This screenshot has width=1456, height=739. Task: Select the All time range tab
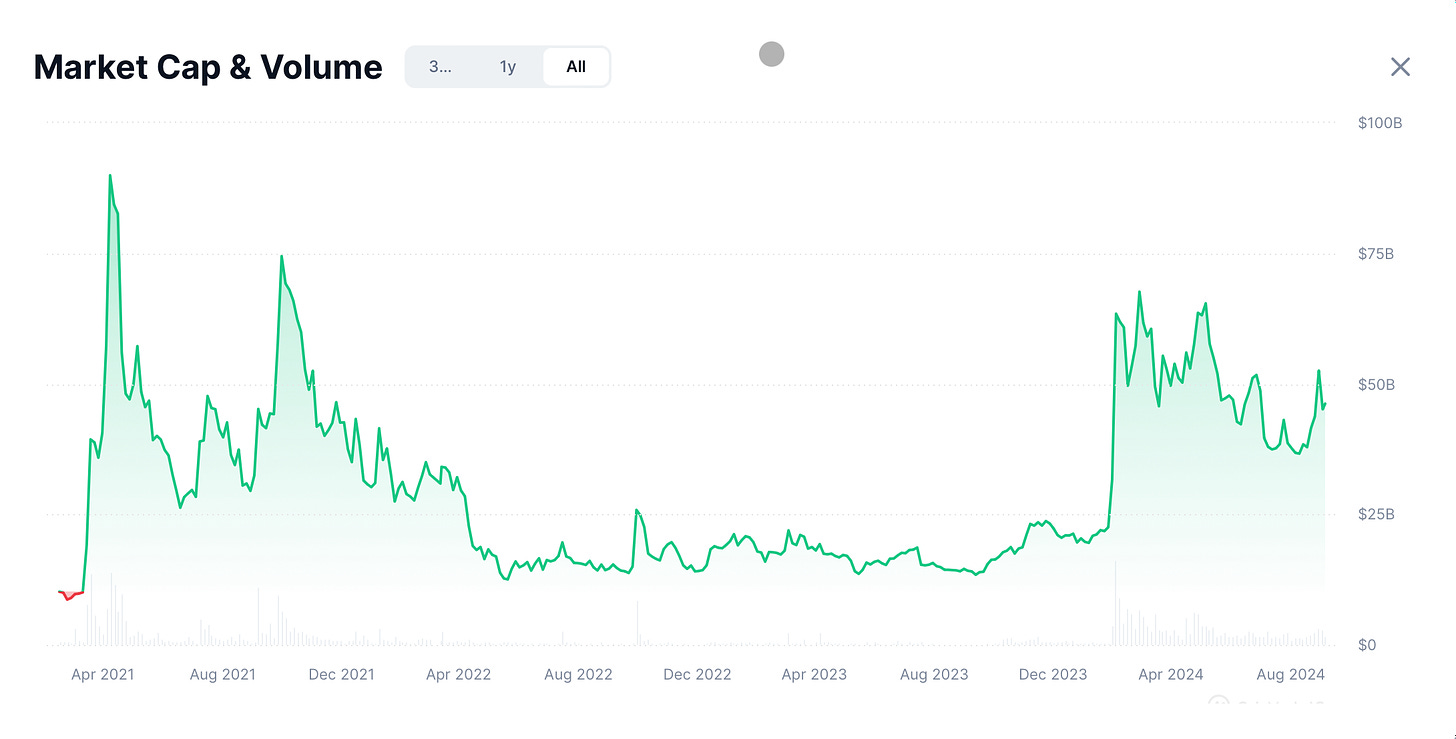pyautogui.click(x=576, y=67)
